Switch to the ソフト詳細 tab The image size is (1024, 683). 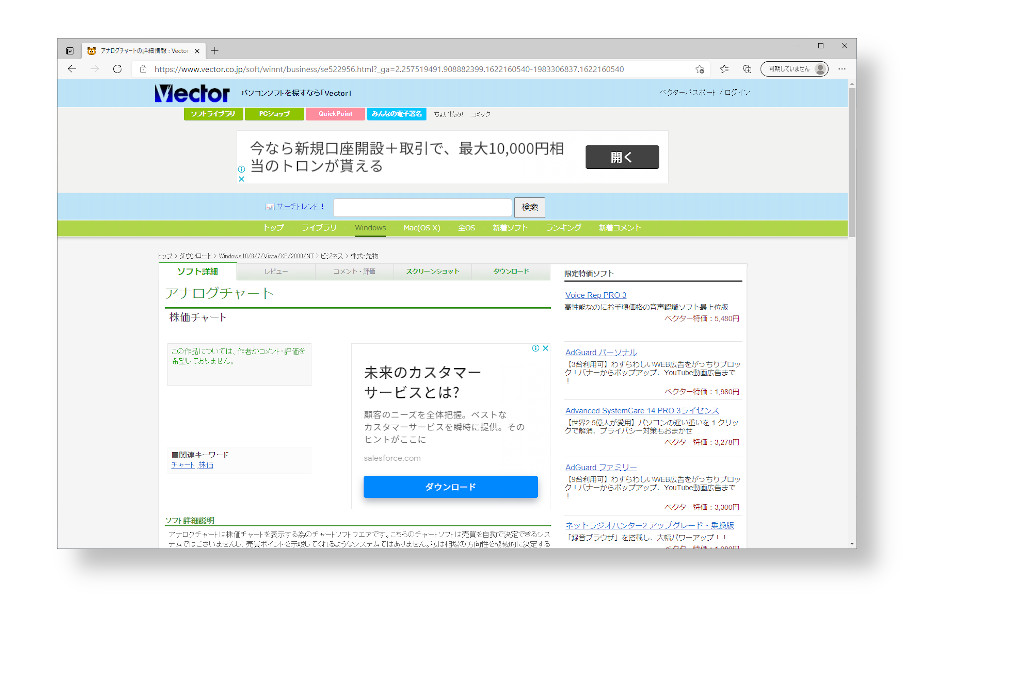click(198, 272)
